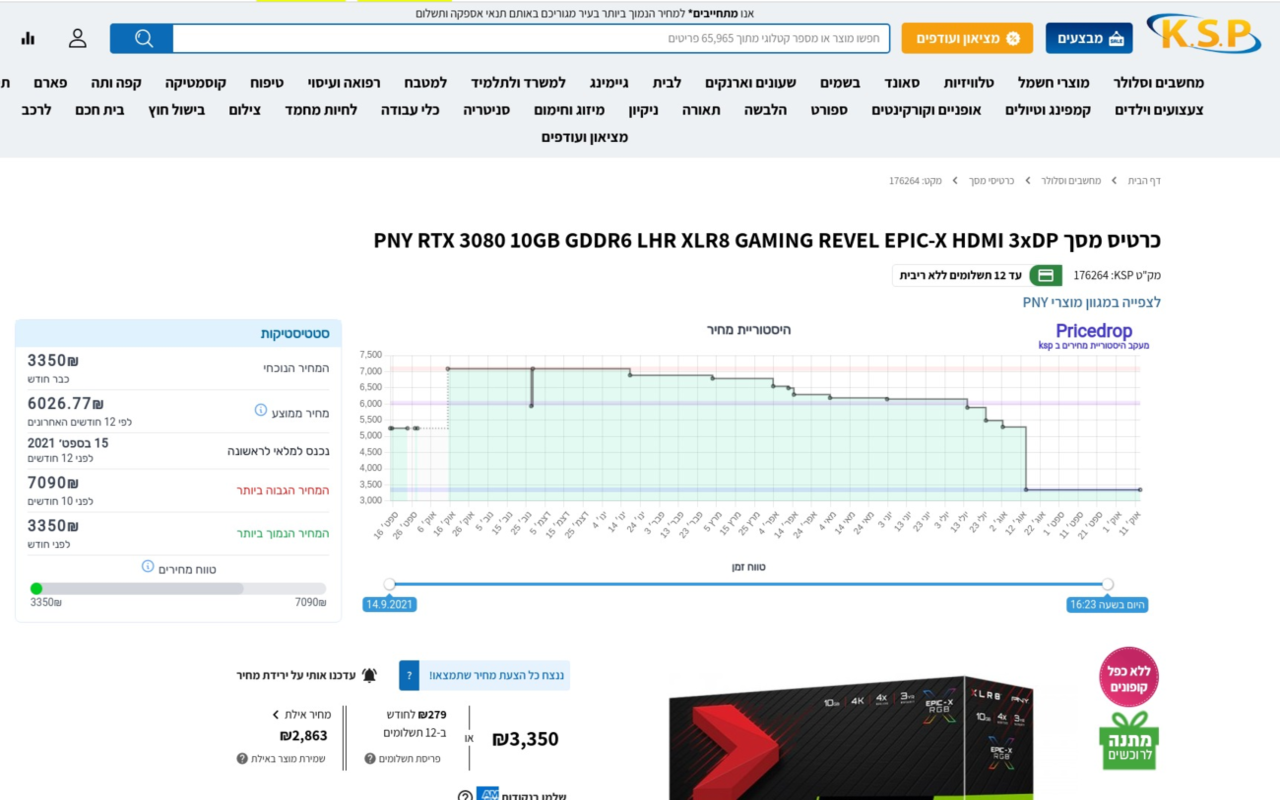The width and height of the screenshot is (1280, 800).
Task: Go to דף הבית breadcrumb link
Action: coord(1145,181)
